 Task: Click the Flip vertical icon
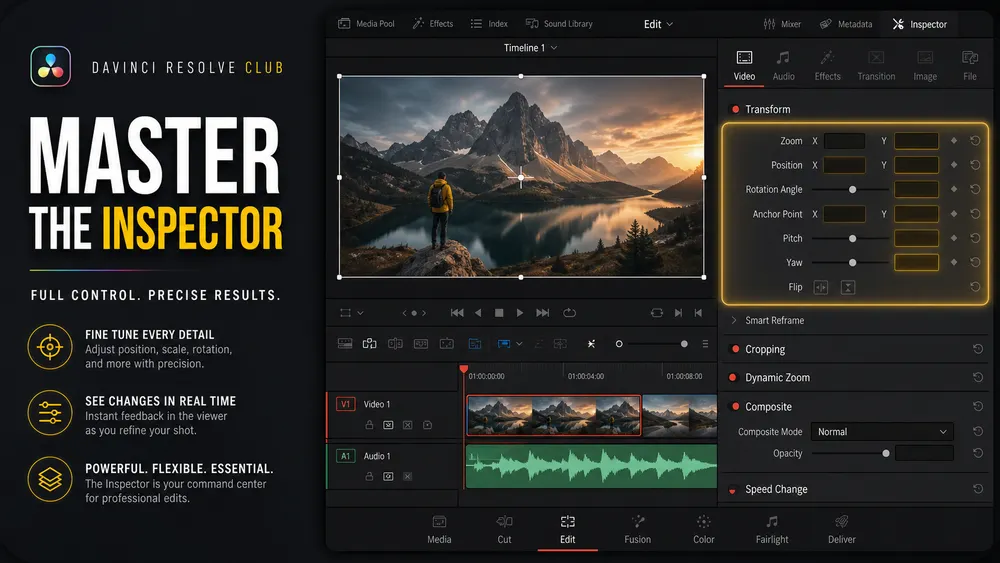click(848, 288)
